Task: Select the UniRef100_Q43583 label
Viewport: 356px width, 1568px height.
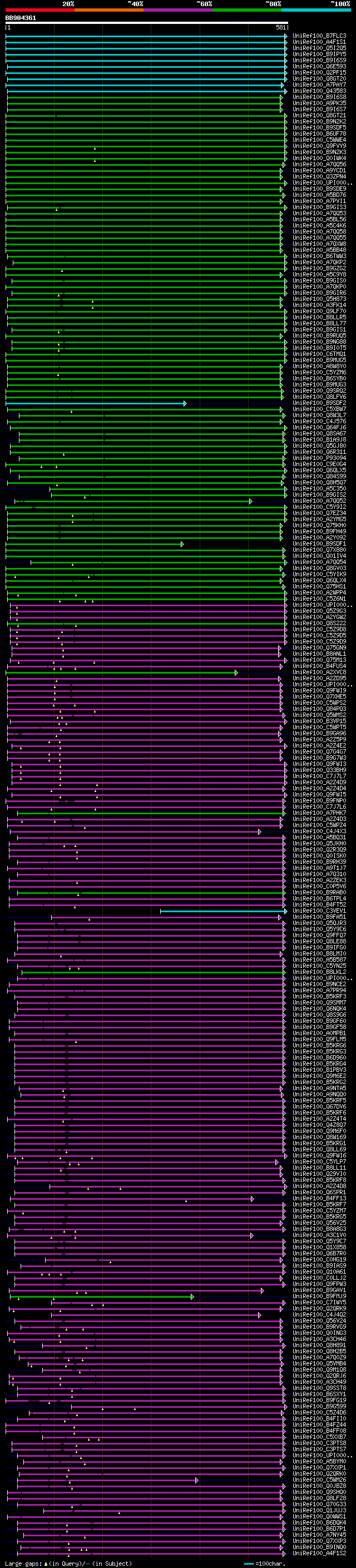Action: pyautogui.click(x=319, y=91)
